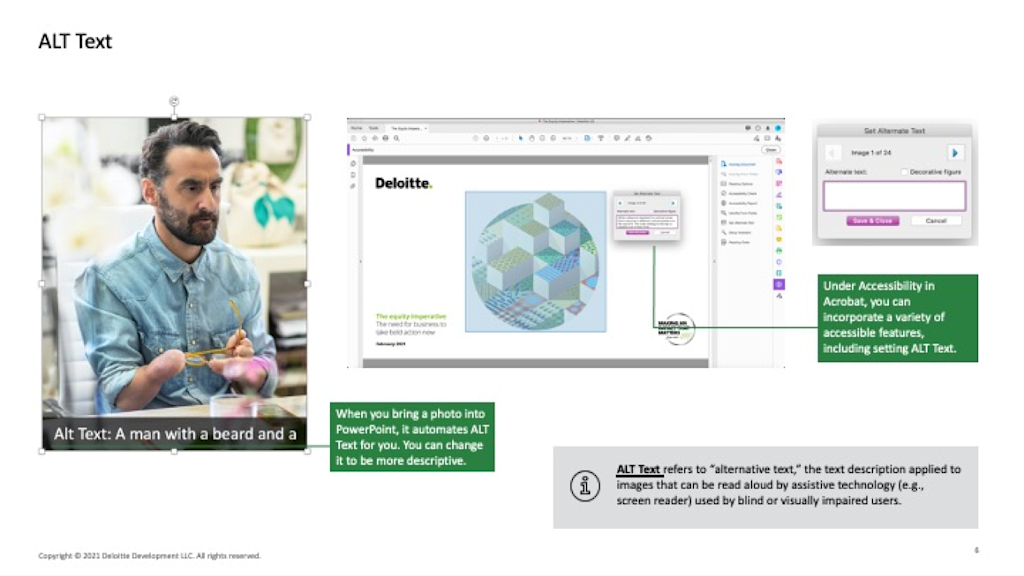Open the document tab dropdown arrow
The width and height of the screenshot is (1024, 576).
424,128
